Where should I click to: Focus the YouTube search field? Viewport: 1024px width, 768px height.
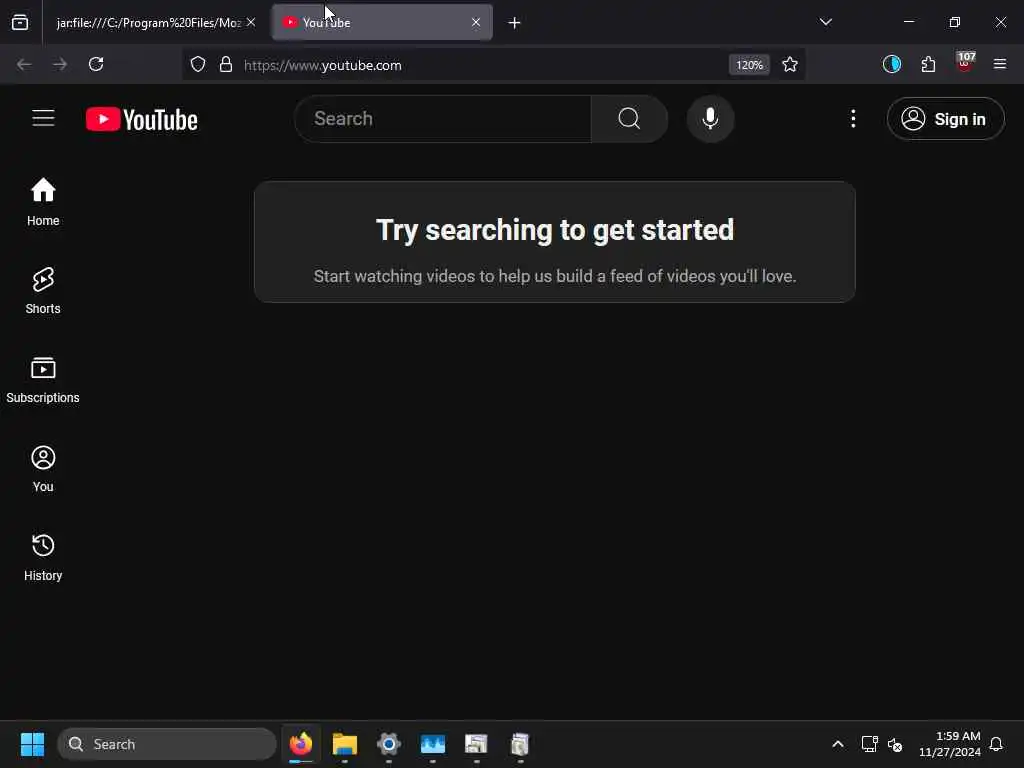click(443, 119)
